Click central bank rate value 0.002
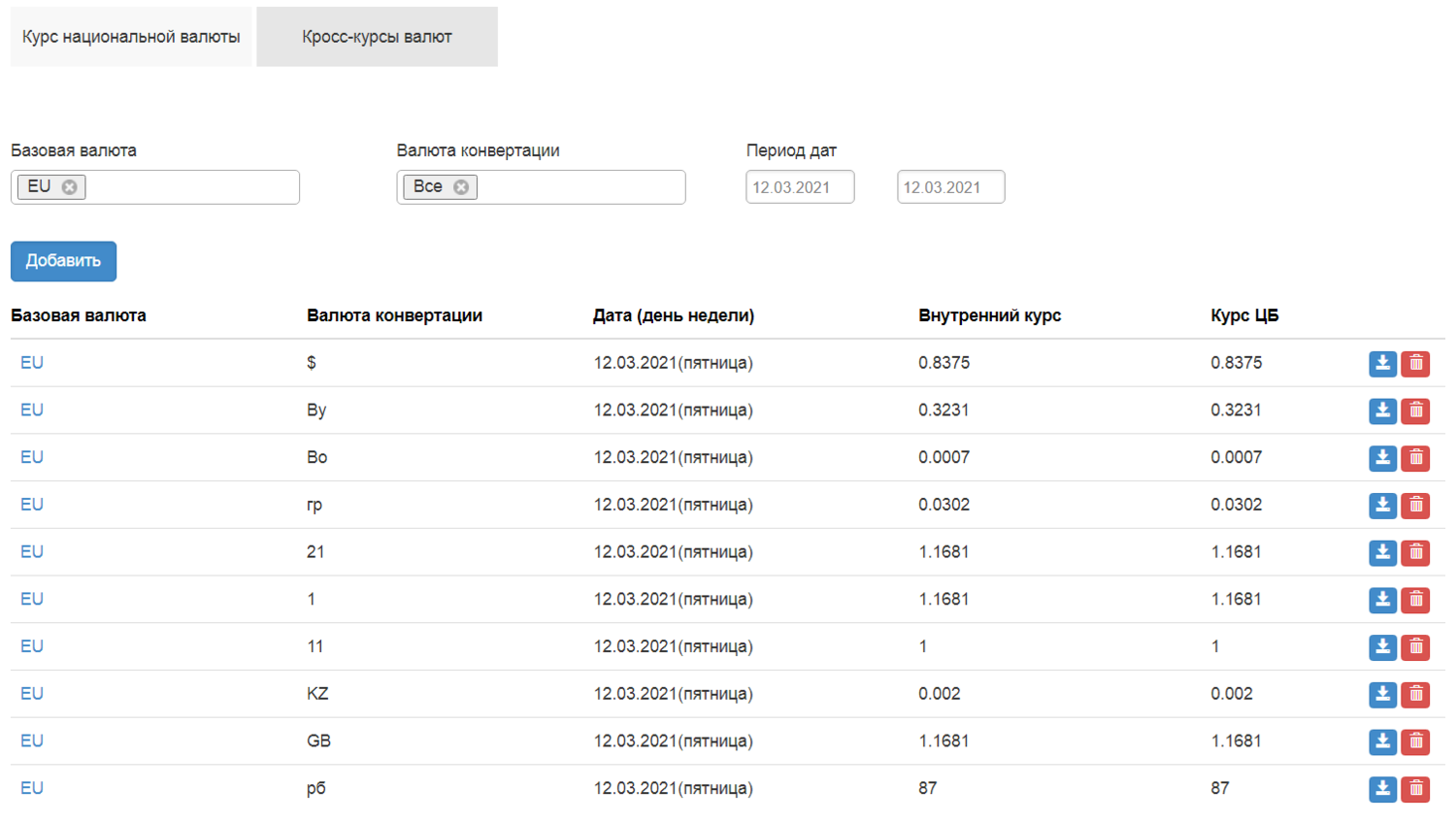Viewport: 1456px width, 823px height. pyautogui.click(x=1232, y=694)
